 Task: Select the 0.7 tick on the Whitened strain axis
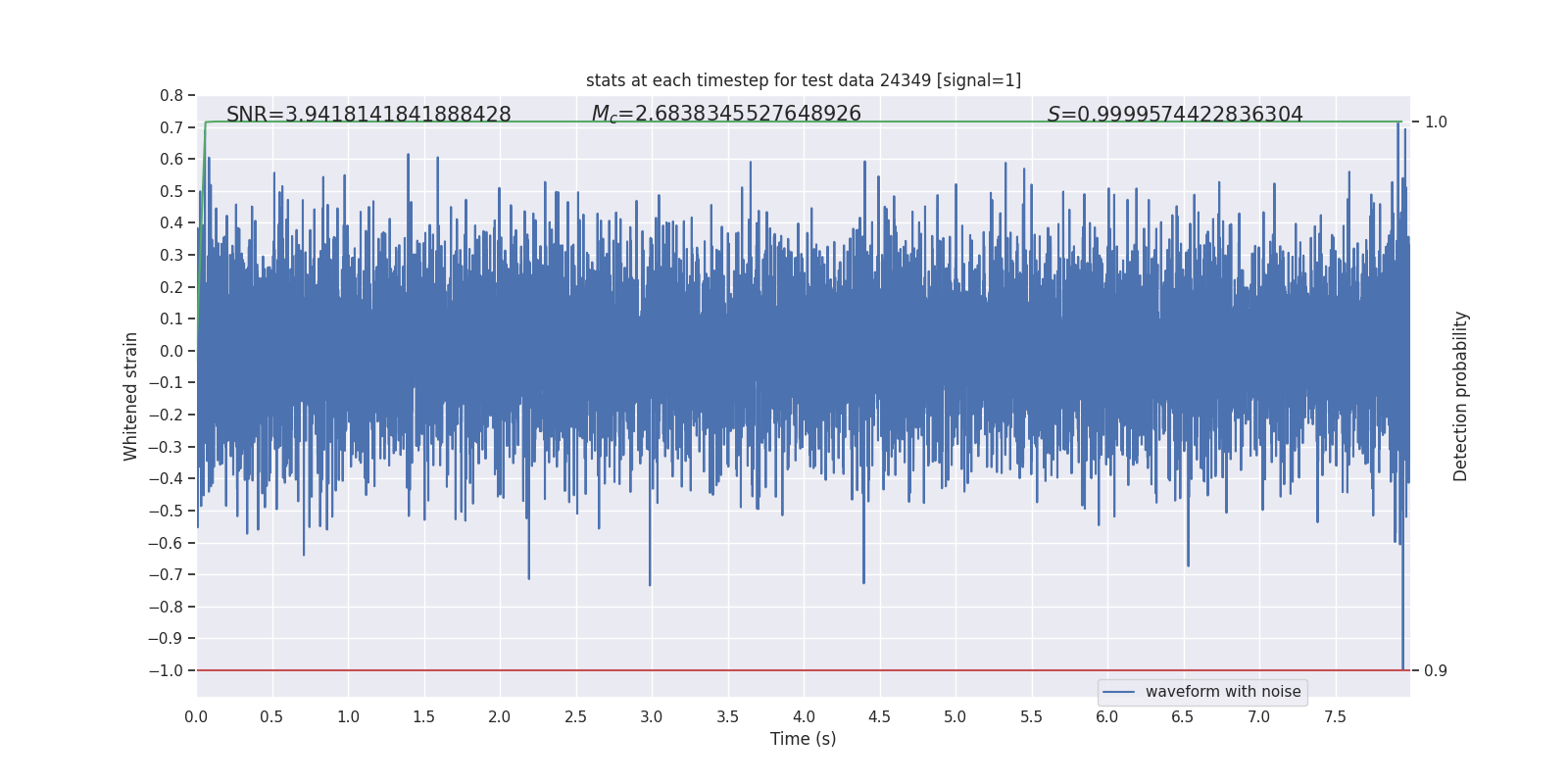171,127
